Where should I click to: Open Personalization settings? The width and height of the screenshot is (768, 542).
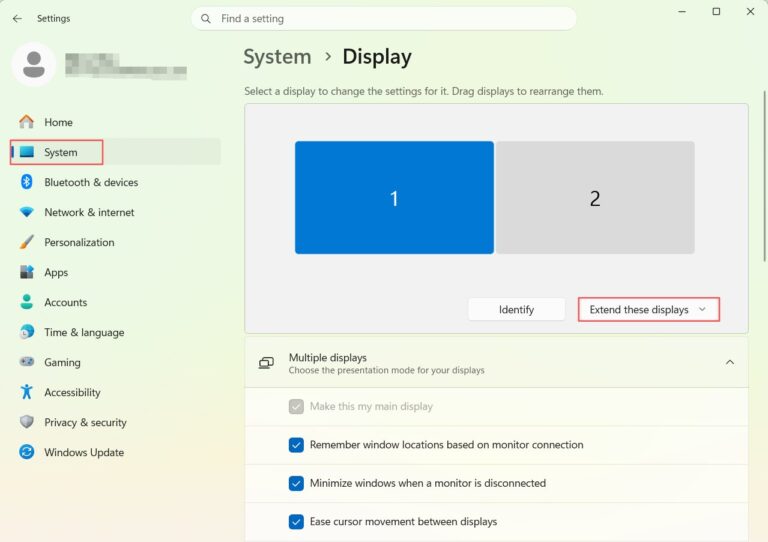115,242
